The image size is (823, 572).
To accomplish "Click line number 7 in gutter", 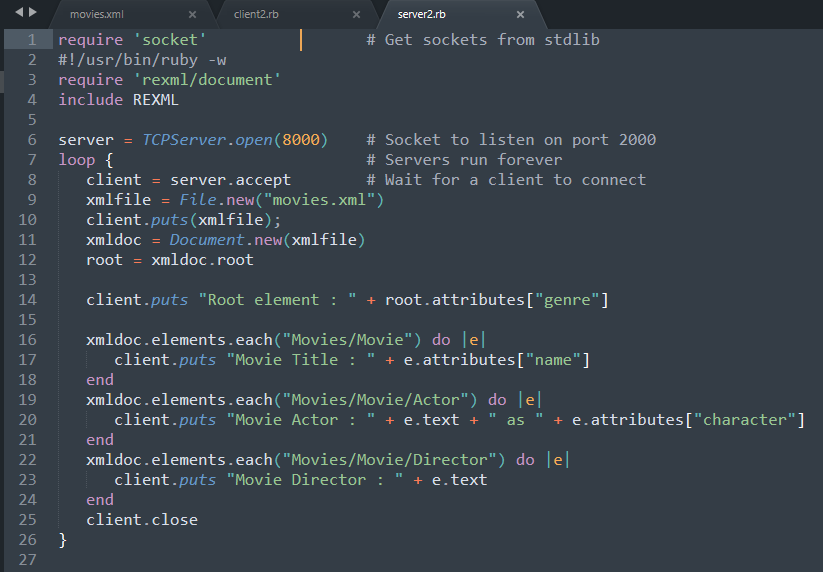I will (x=32, y=160).
